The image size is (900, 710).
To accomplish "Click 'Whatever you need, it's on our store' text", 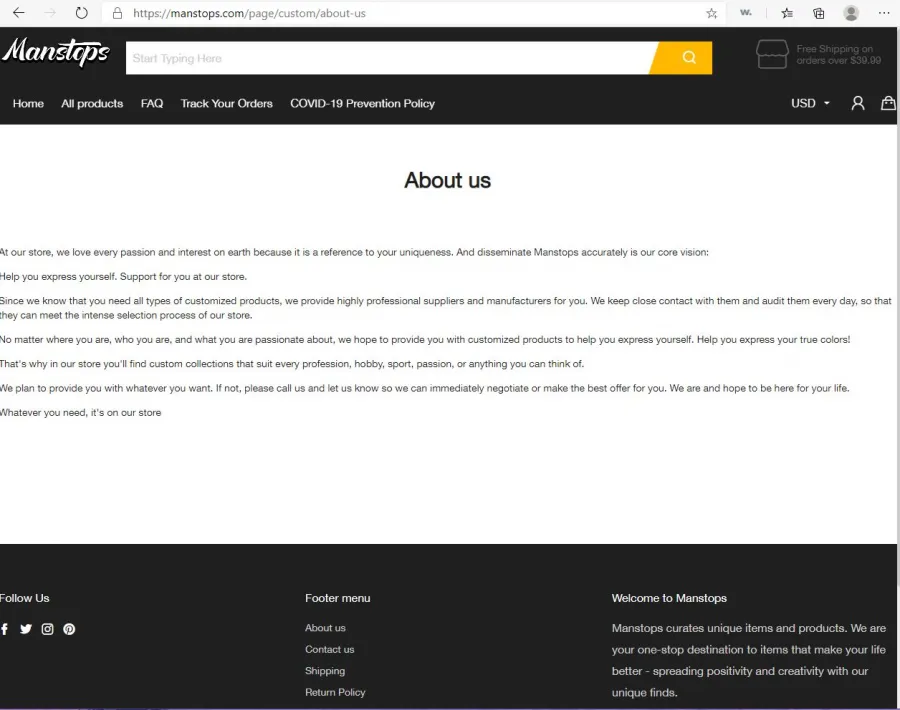I will click(80, 413).
